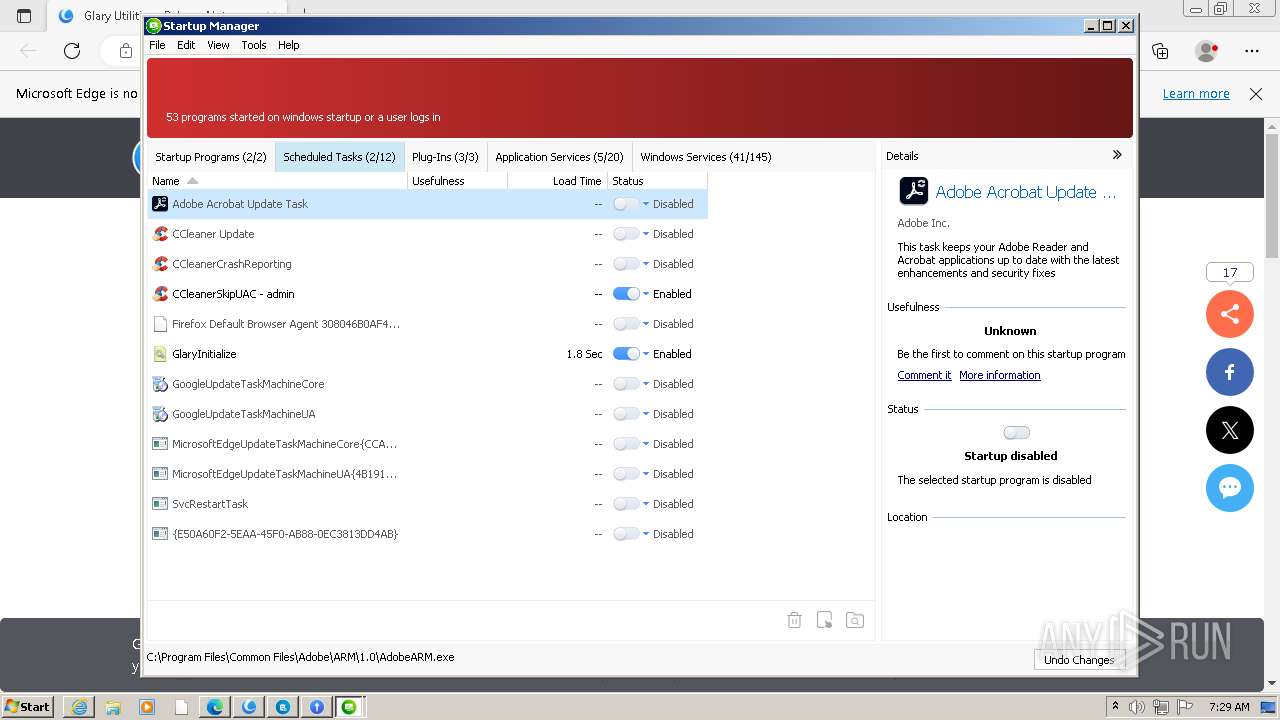The width and height of the screenshot is (1280, 720).
Task: Click the orange share button on Edge page
Action: (x=1230, y=314)
